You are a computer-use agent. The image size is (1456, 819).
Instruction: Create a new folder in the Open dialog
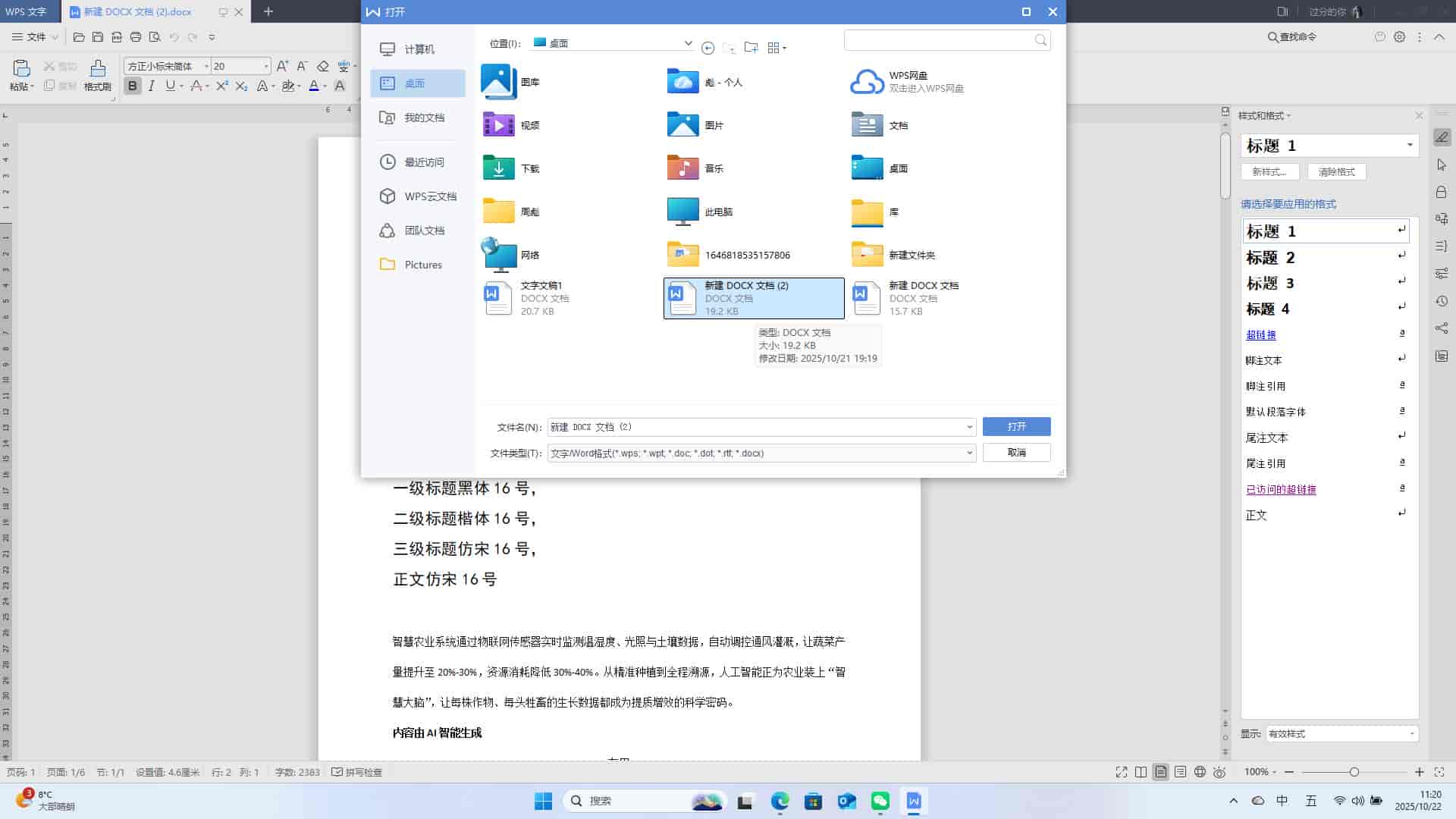751,47
